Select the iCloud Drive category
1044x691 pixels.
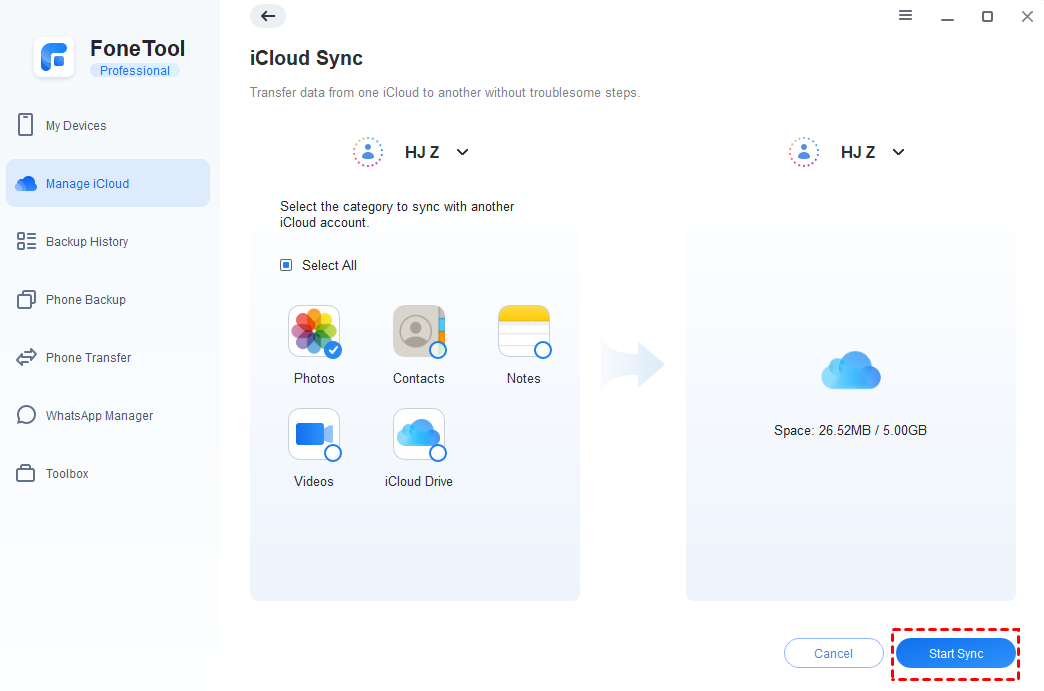click(418, 434)
